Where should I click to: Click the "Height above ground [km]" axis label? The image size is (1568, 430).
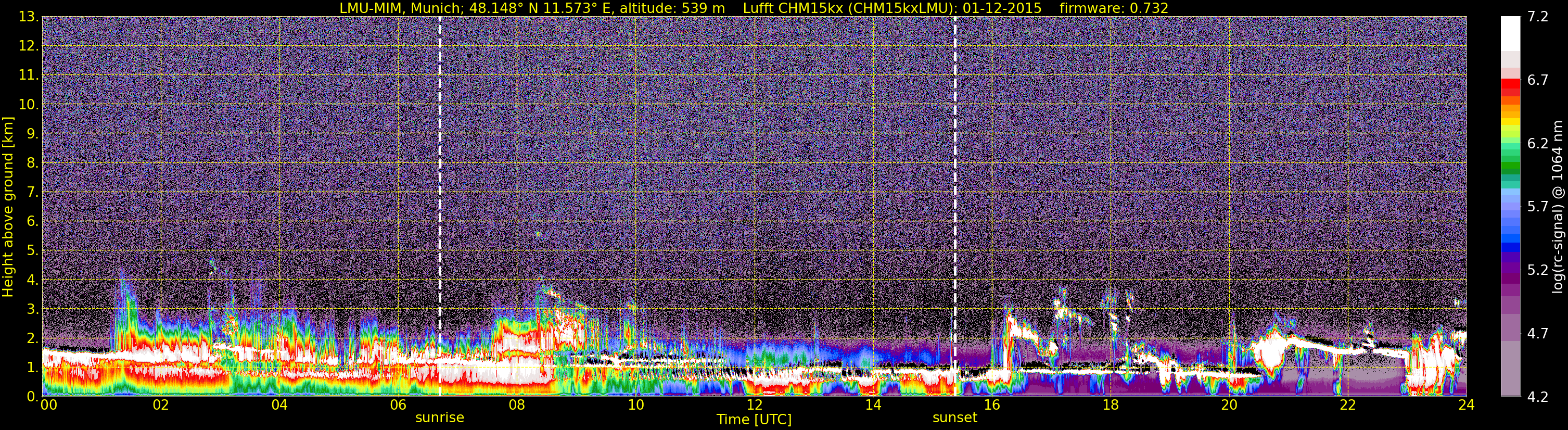click(8, 207)
